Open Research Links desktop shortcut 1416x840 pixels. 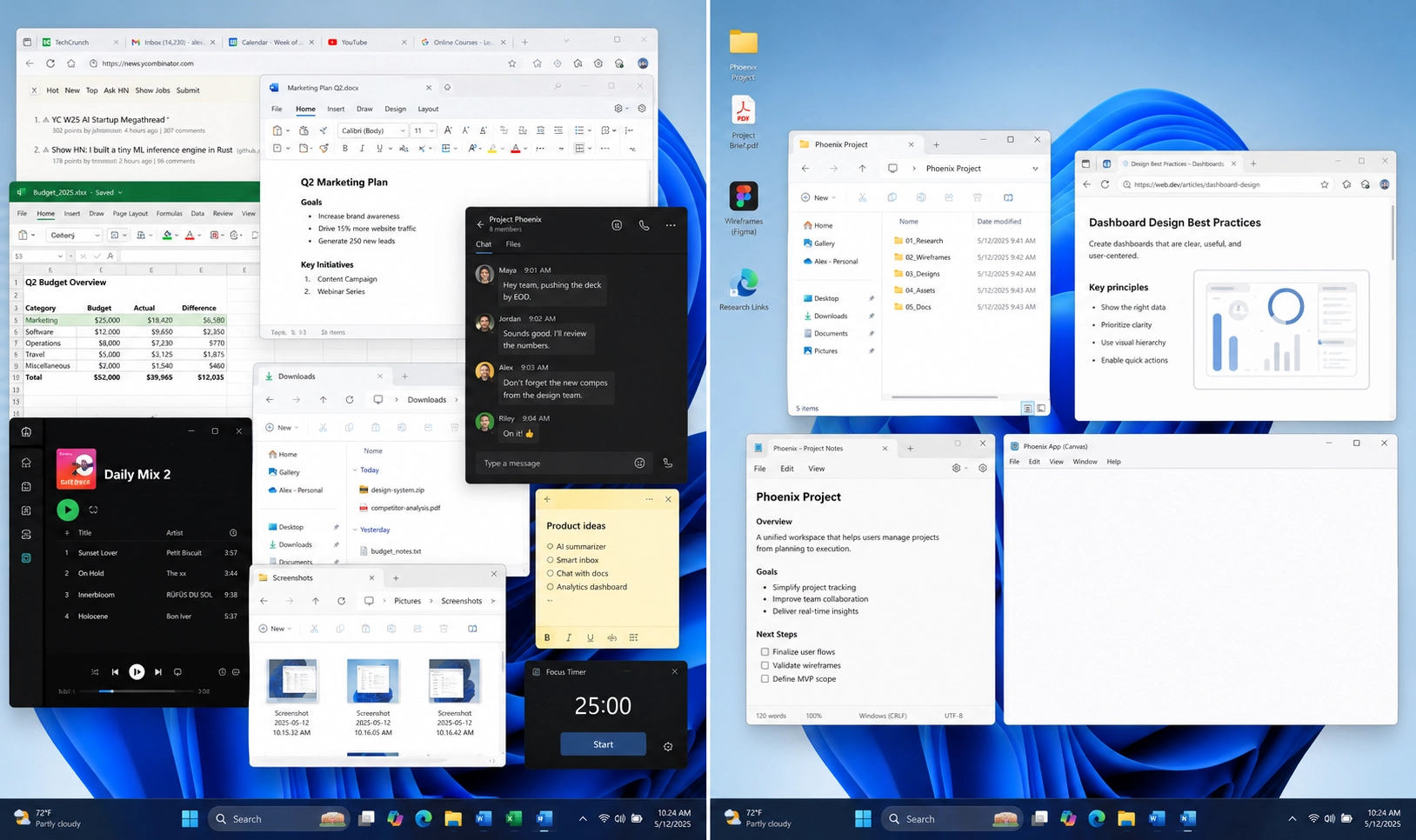click(x=744, y=290)
